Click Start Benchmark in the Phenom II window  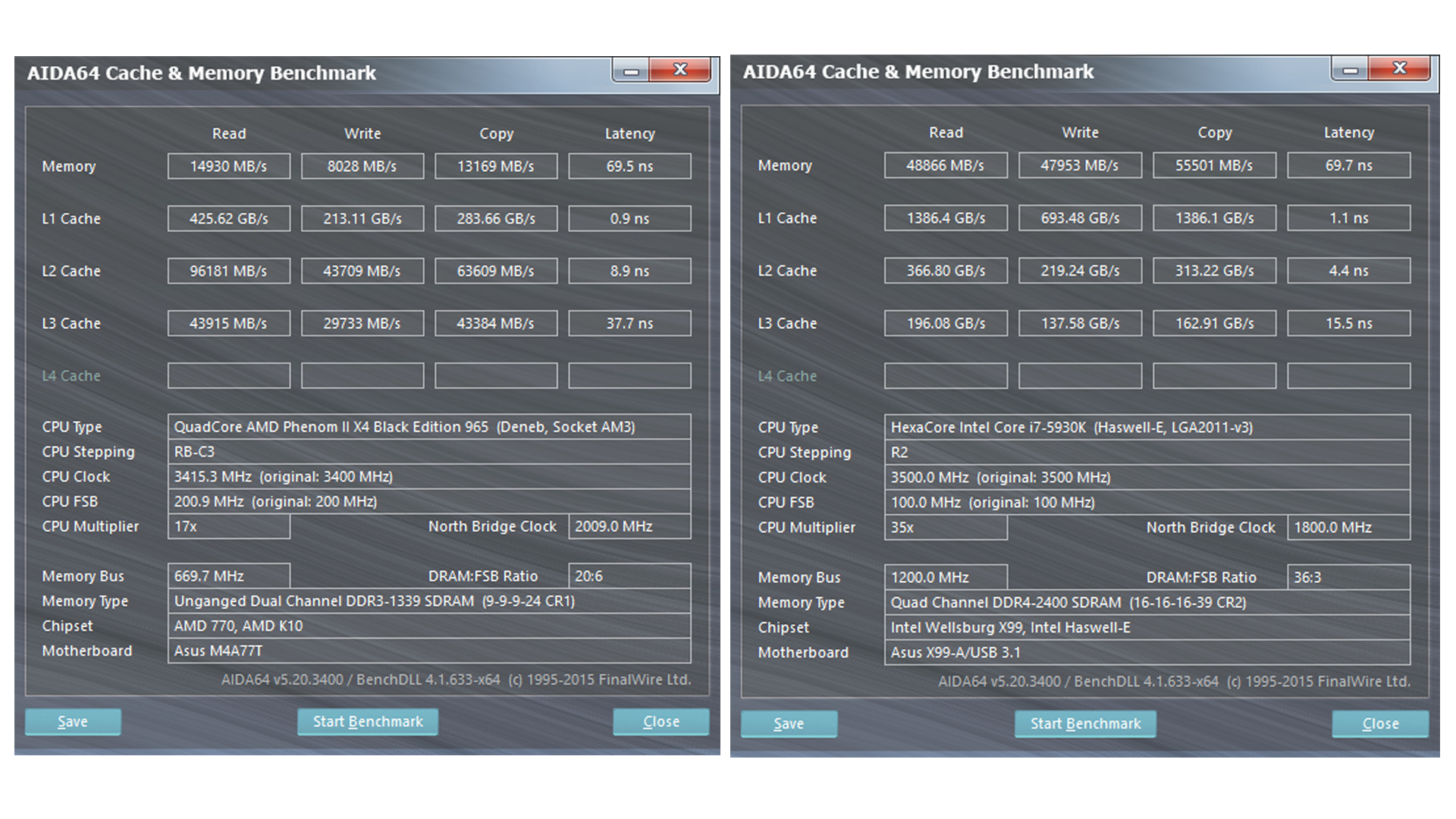pos(368,722)
